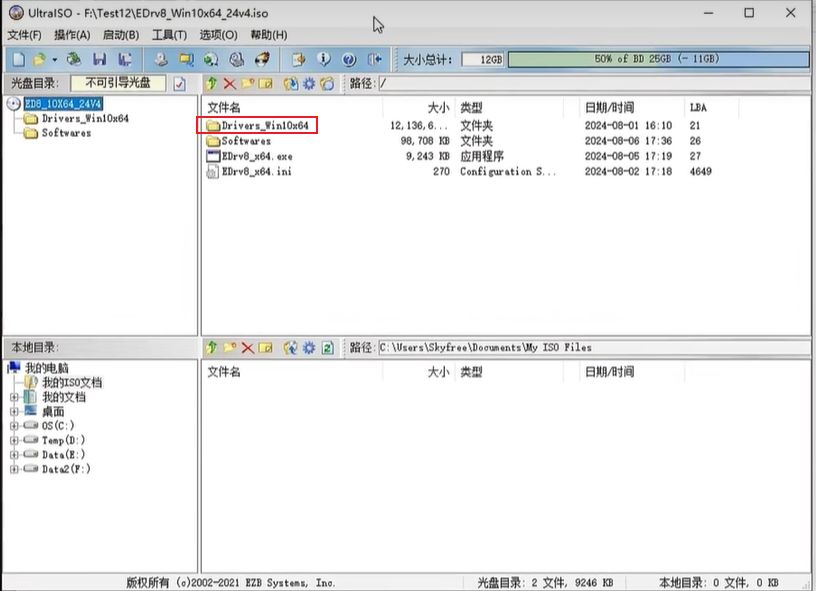Click the disc capacity usage bar
This screenshot has width=816, height=591.
point(656,60)
